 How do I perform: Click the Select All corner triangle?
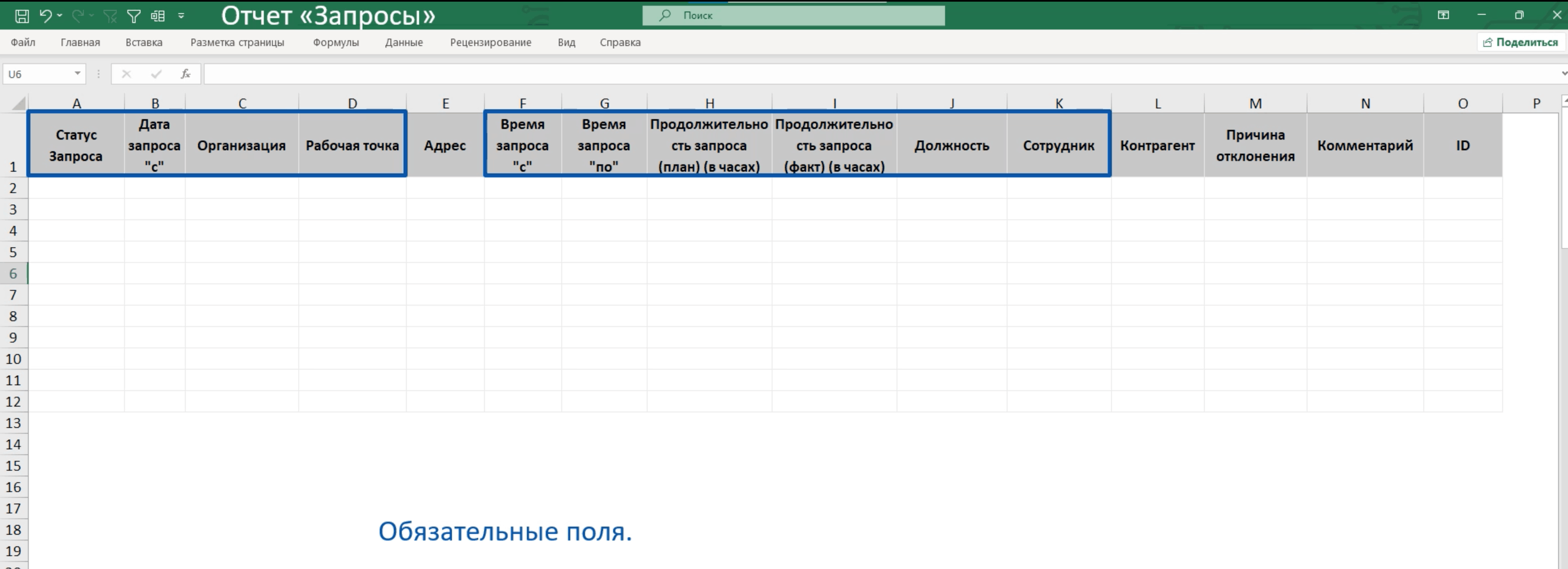18,104
